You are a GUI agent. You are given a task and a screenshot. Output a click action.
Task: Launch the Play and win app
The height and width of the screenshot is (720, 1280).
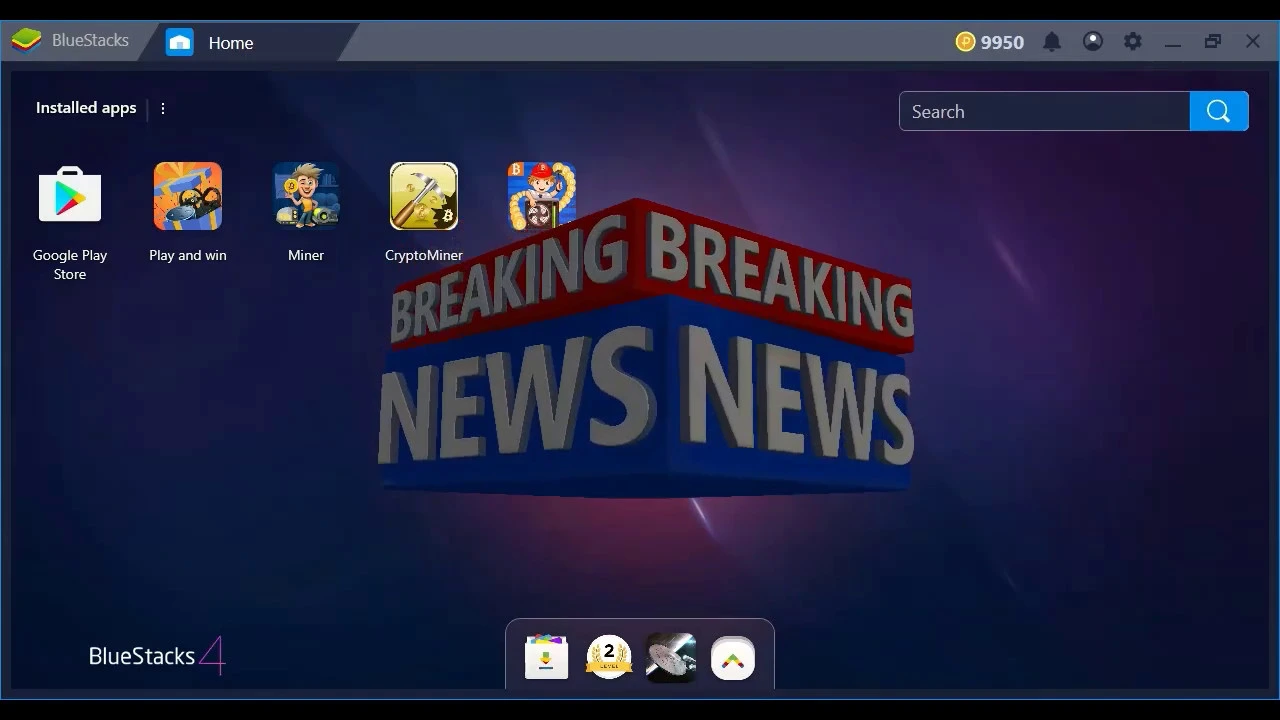[x=188, y=196]
